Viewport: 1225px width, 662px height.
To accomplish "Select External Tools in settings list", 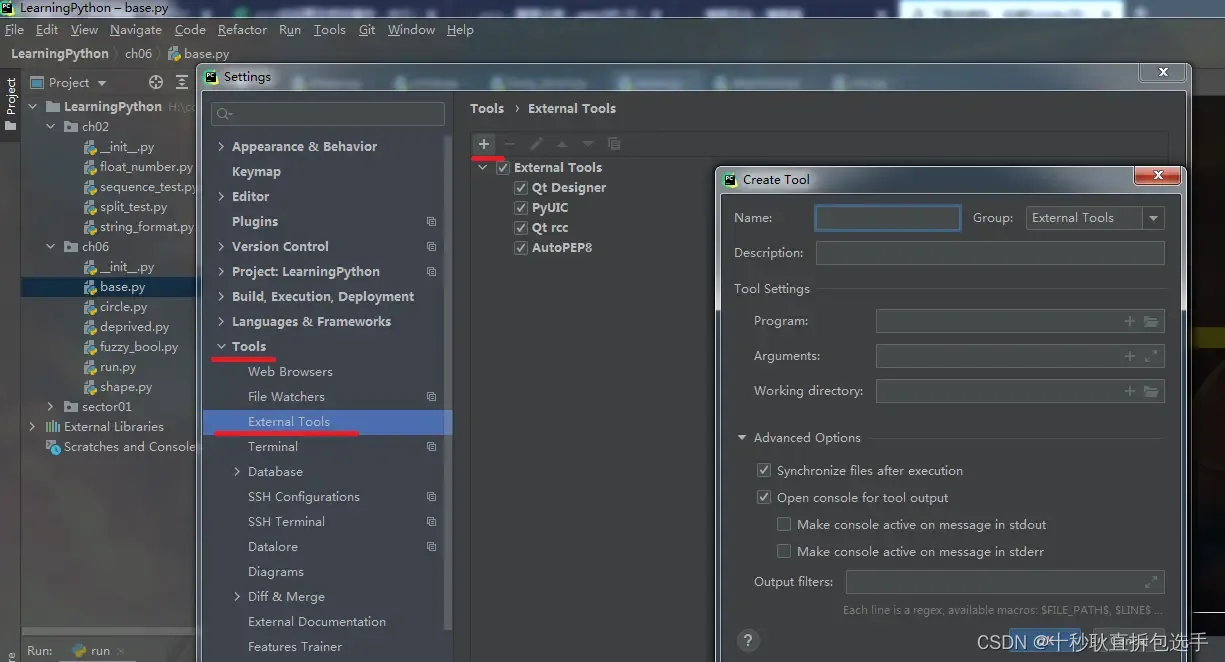I will pos(327,422).
